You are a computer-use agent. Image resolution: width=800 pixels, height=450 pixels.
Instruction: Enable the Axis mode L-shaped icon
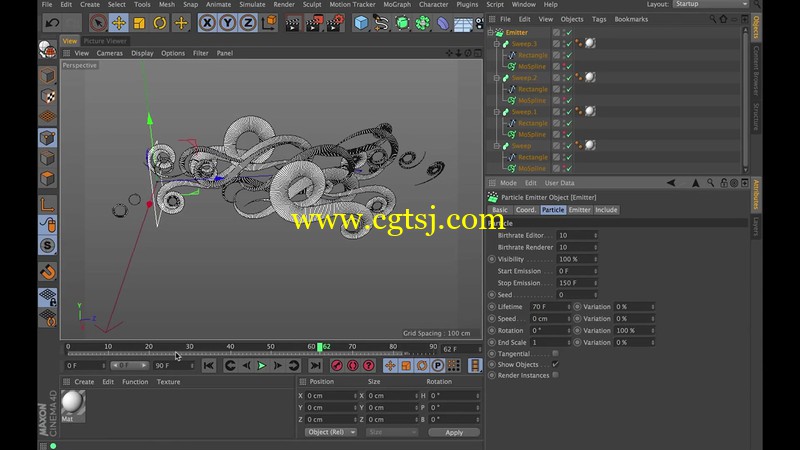[x=47, y=205]
